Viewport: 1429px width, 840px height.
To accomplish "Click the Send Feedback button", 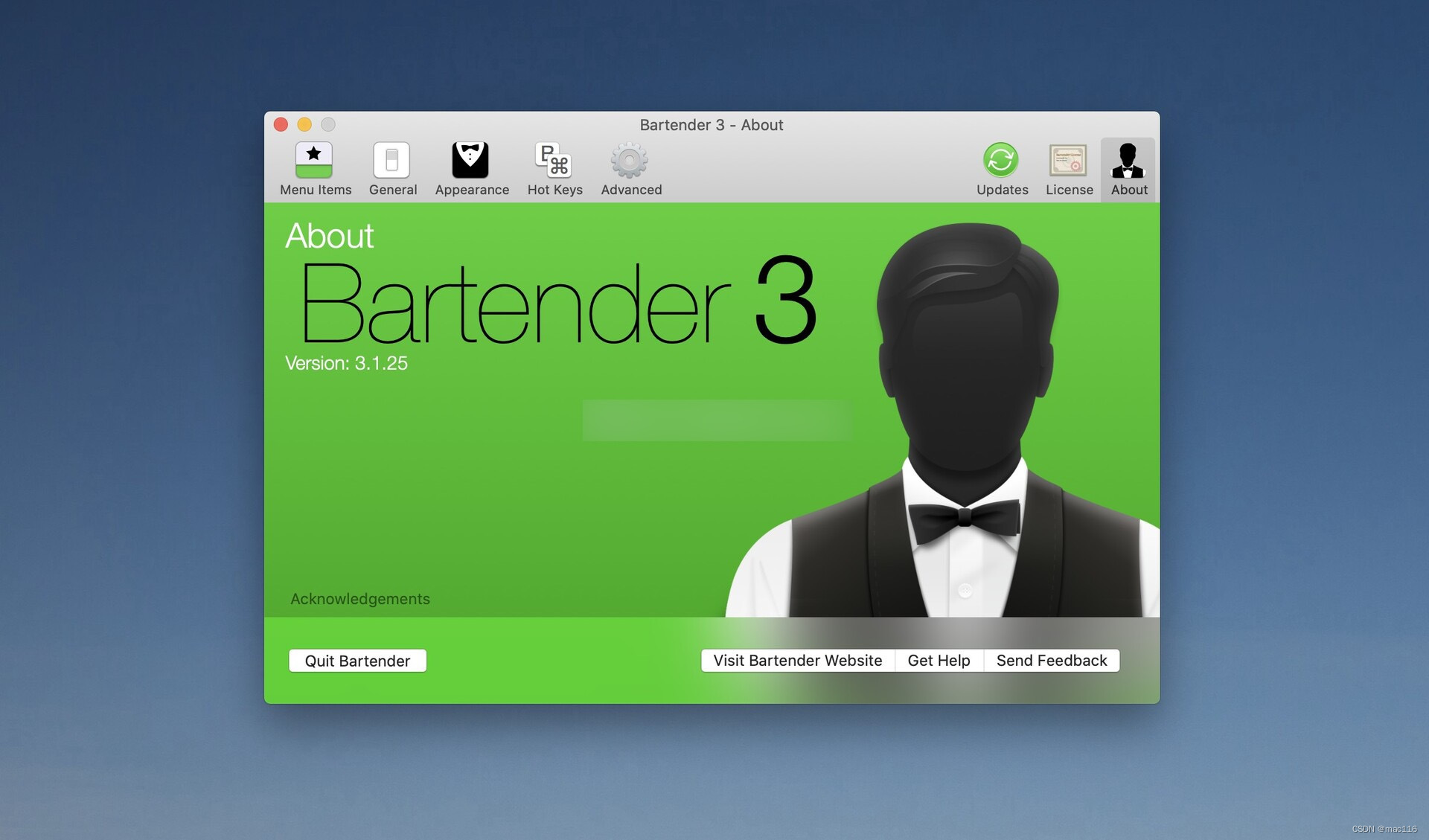I will pyautogui.click(x=1052, y=660).
